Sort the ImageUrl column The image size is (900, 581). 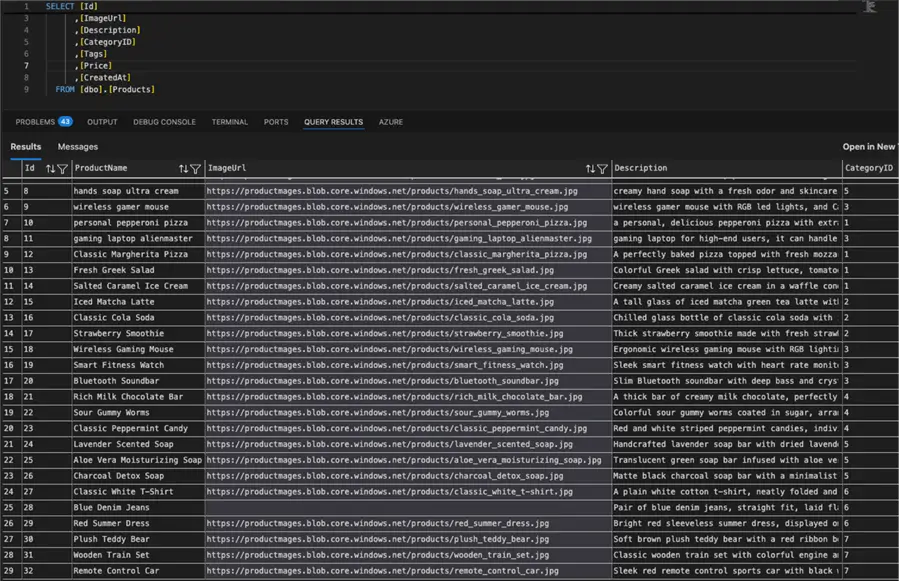coord(590,169)
